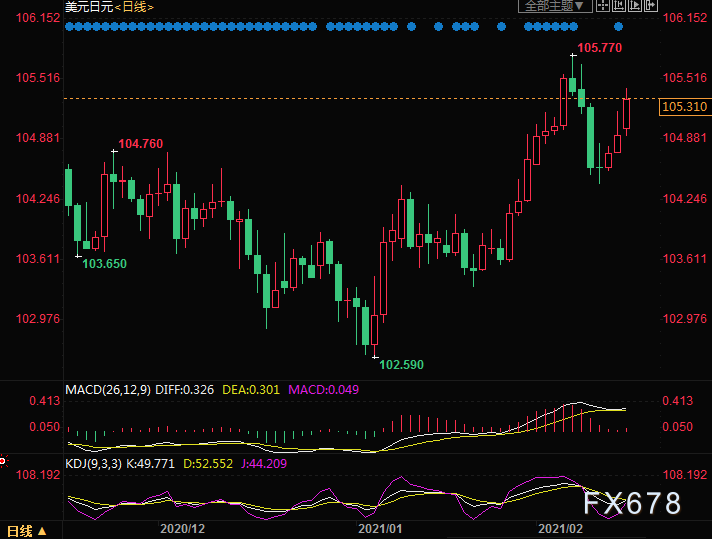Click the 103.650 low price label
This screenshot has height=539, width=712.
[104, 264]
